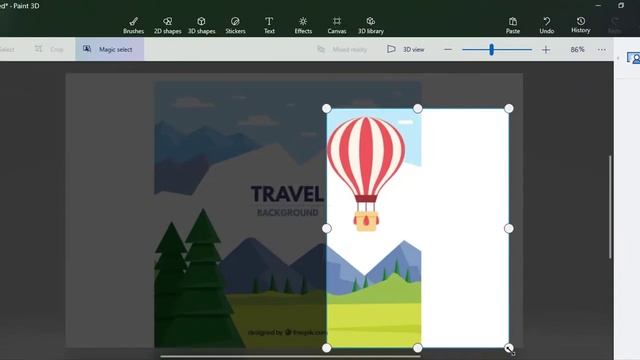Screen dimensions: 640x360
Task: Click the zoom slider handle
Action: (491, 50)
